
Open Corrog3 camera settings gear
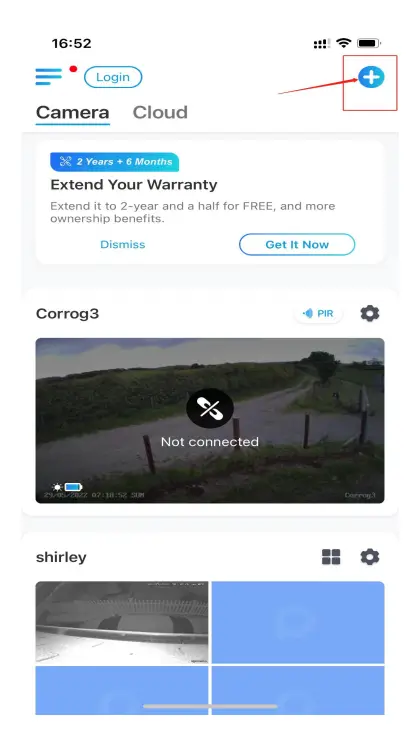tap(370, 313)
